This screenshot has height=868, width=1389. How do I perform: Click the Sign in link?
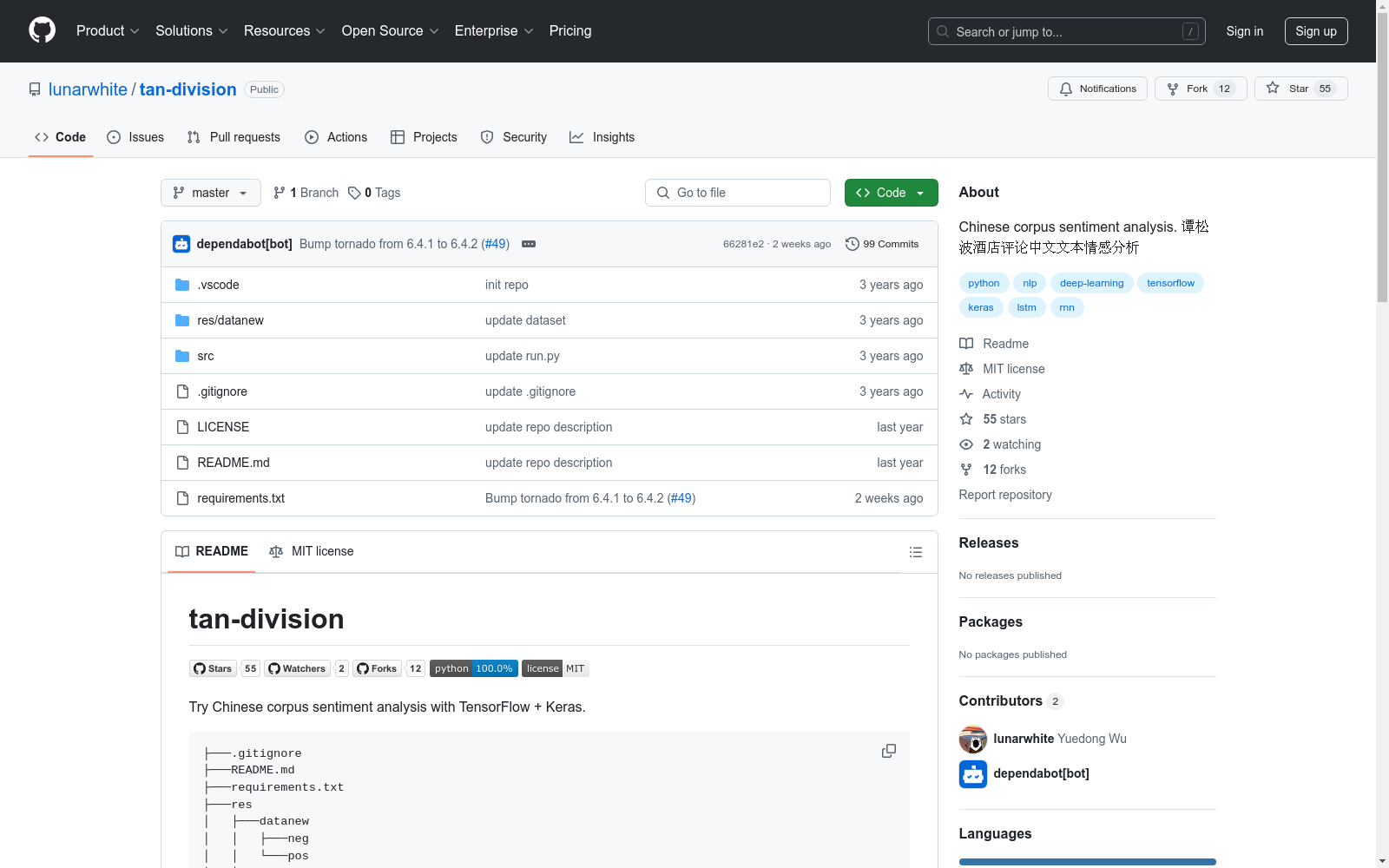(x=1244, y=31)
